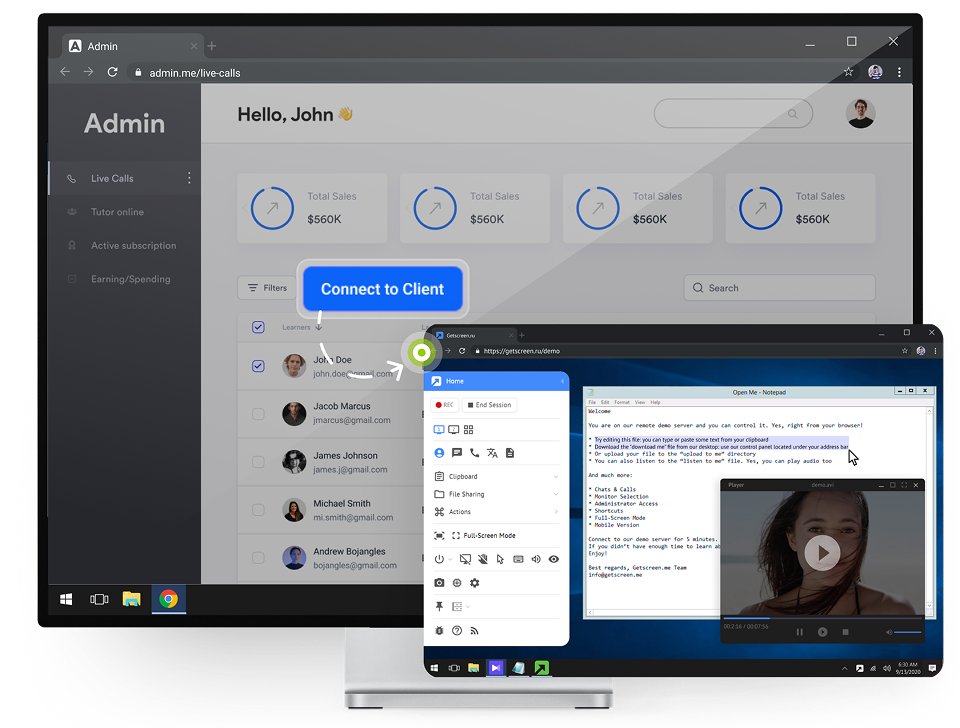
Task: Open the on-screen keyboard icon
Action: click(518, 559)
